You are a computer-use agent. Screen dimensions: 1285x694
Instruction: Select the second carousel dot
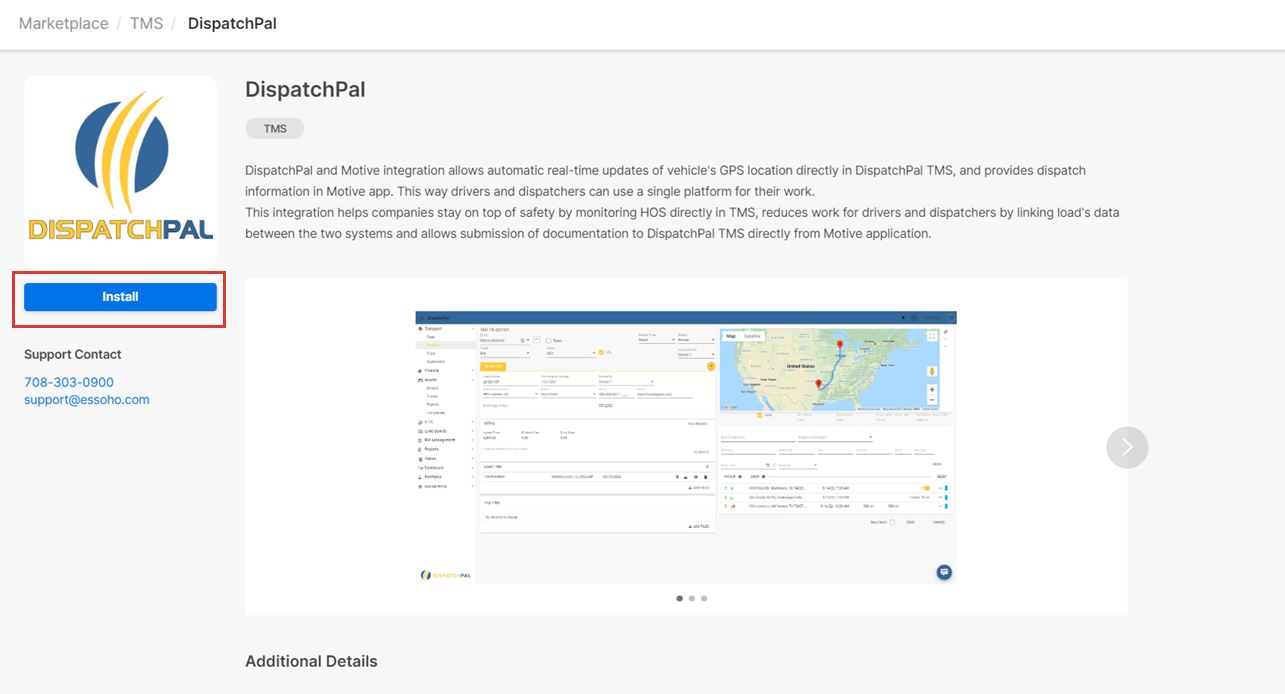point(692,598)
